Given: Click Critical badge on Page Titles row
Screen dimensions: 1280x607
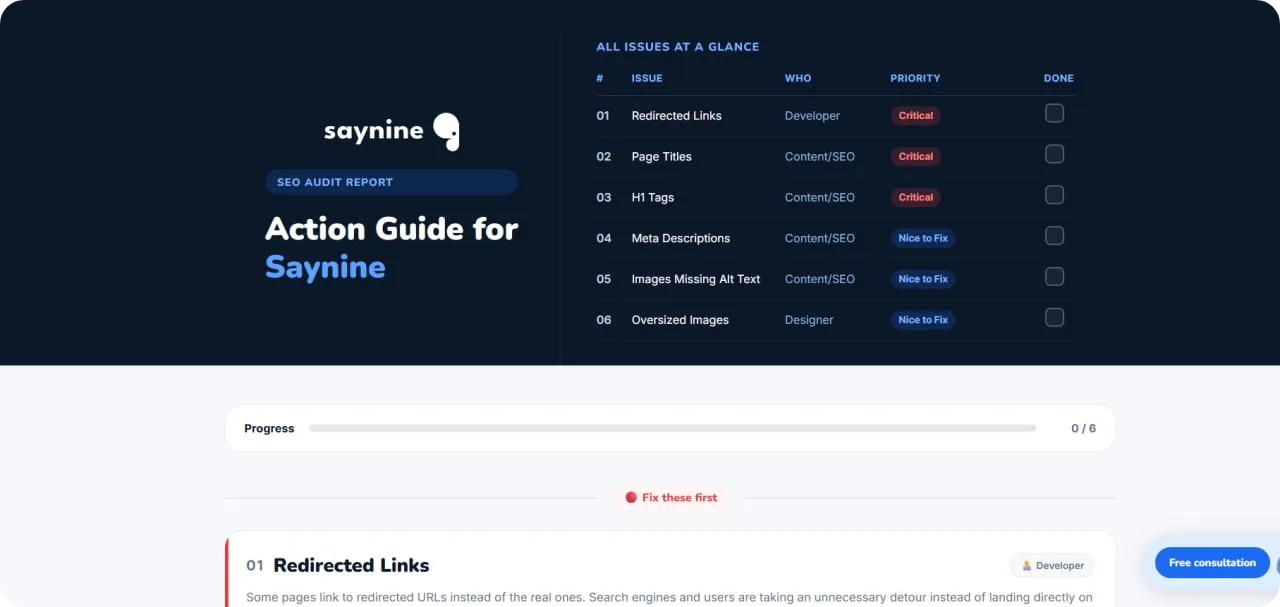Looking at the screenshot, I should 916,157.
